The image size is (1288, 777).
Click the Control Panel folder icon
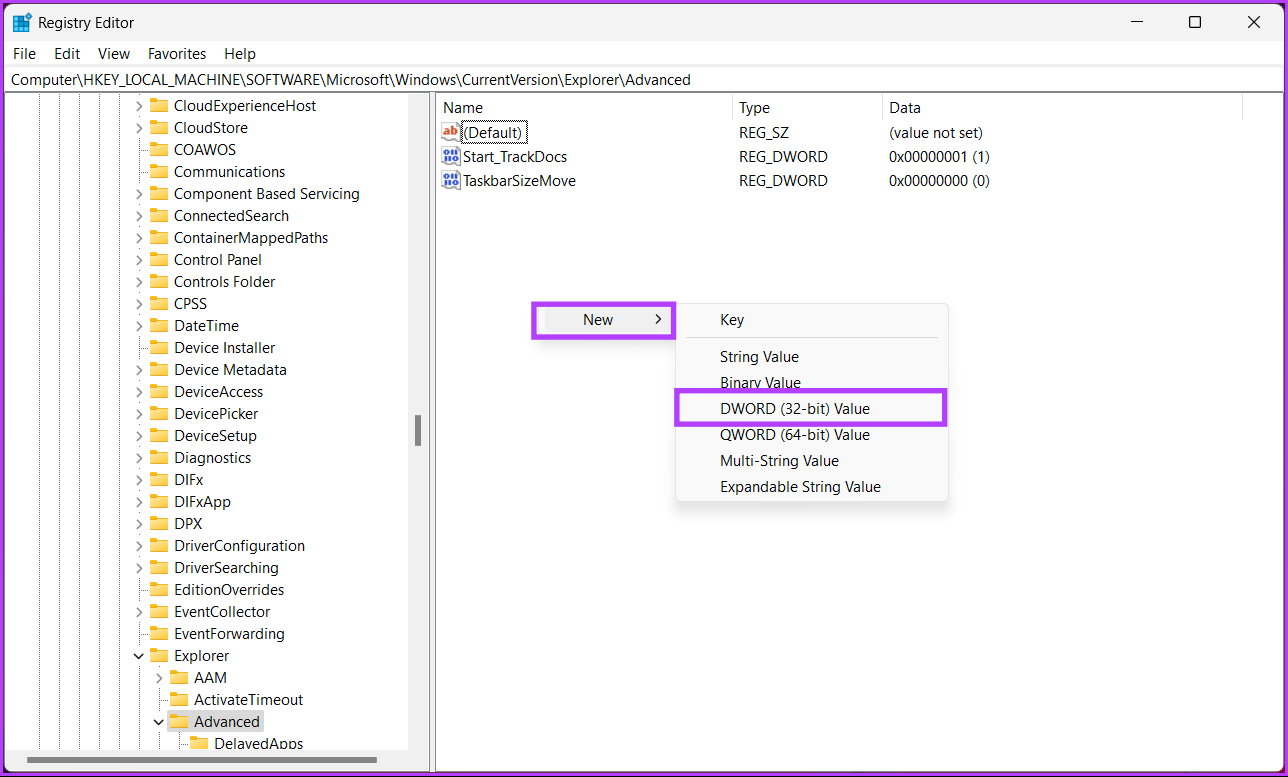(158, 260)
